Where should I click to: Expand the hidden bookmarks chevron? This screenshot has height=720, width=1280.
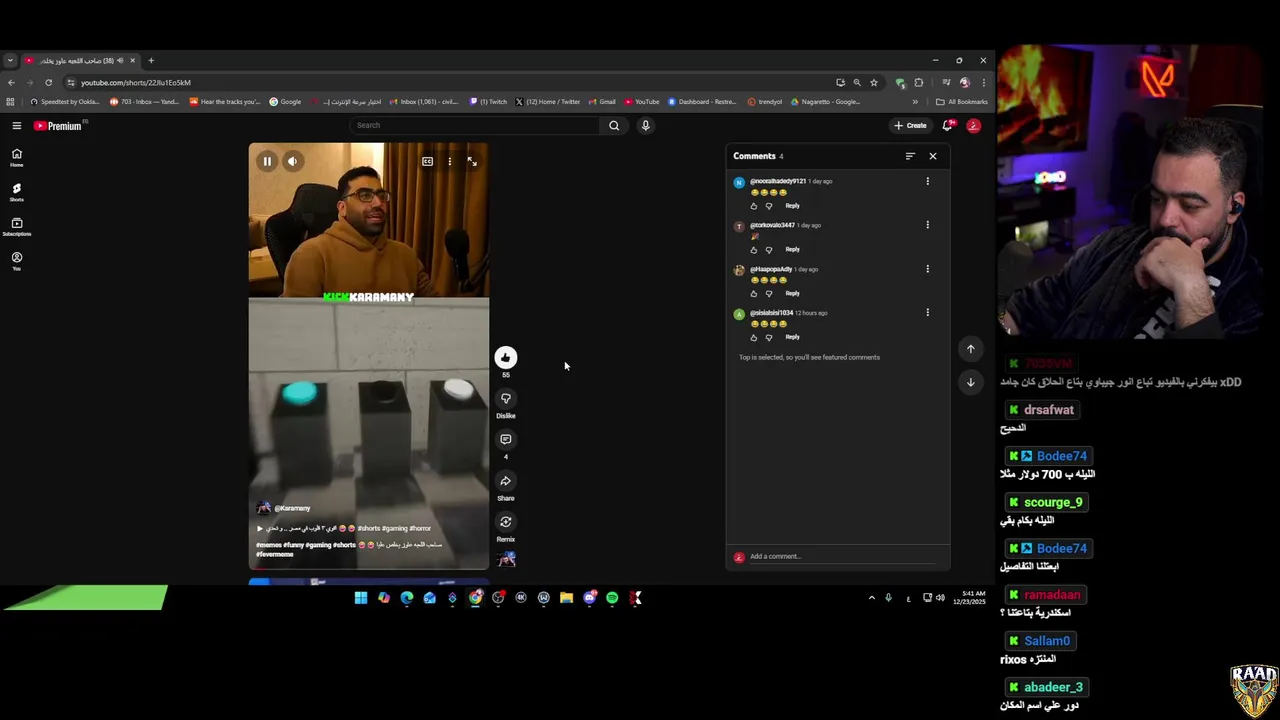(x=915, y=101)
